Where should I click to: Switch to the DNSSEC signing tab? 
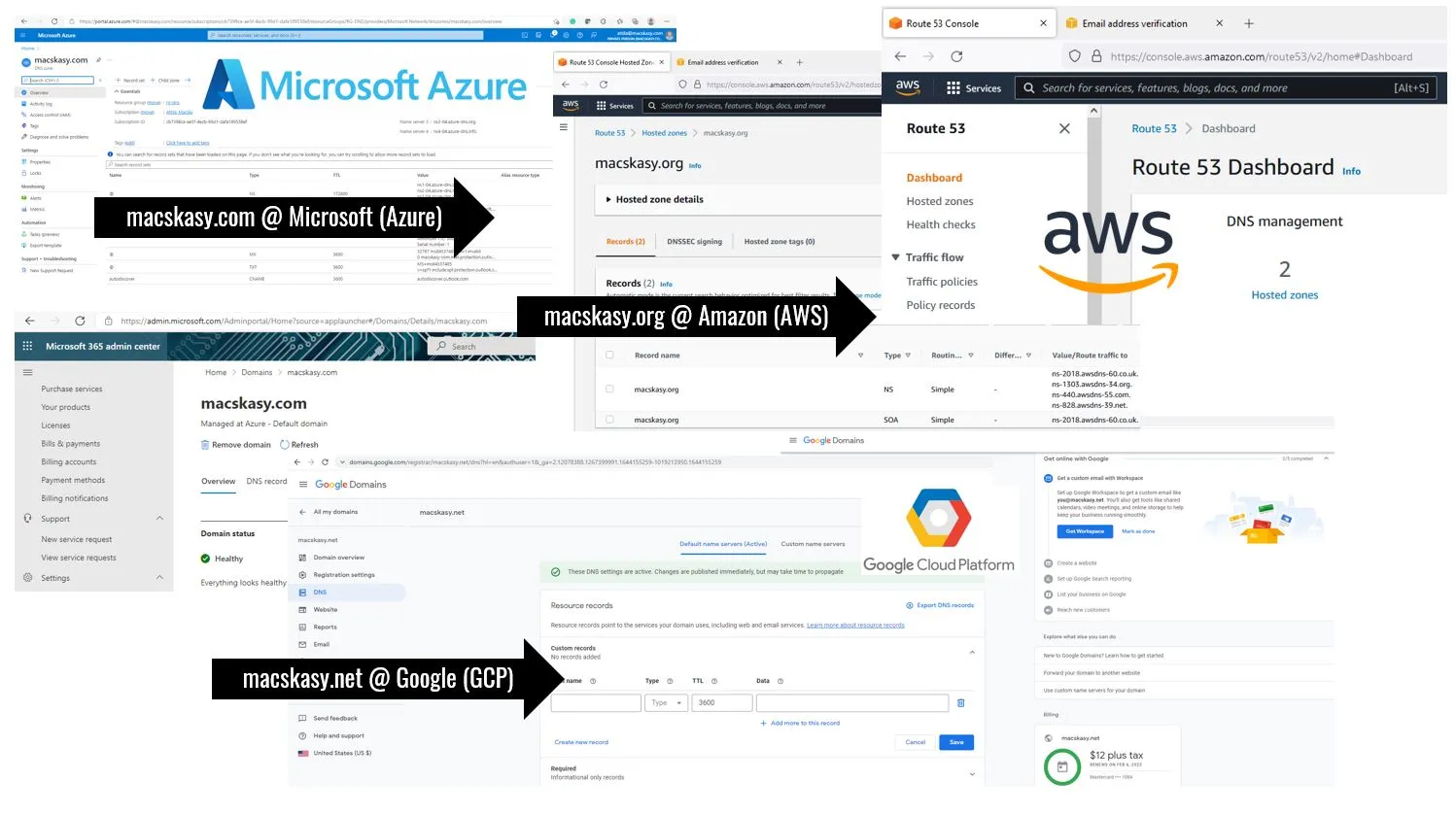coord(695,242)
